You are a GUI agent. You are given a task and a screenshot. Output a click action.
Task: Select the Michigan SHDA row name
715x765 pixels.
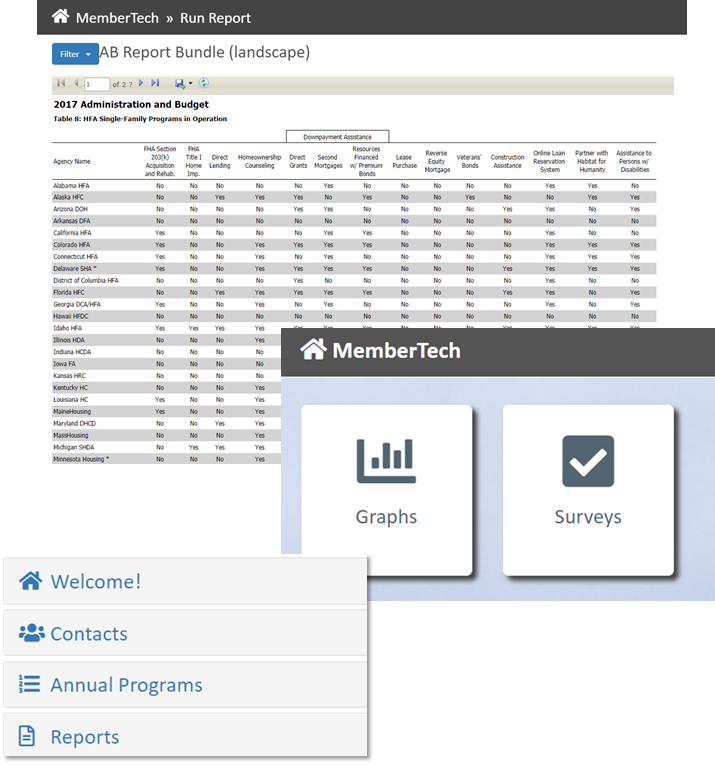pos(74,447)
